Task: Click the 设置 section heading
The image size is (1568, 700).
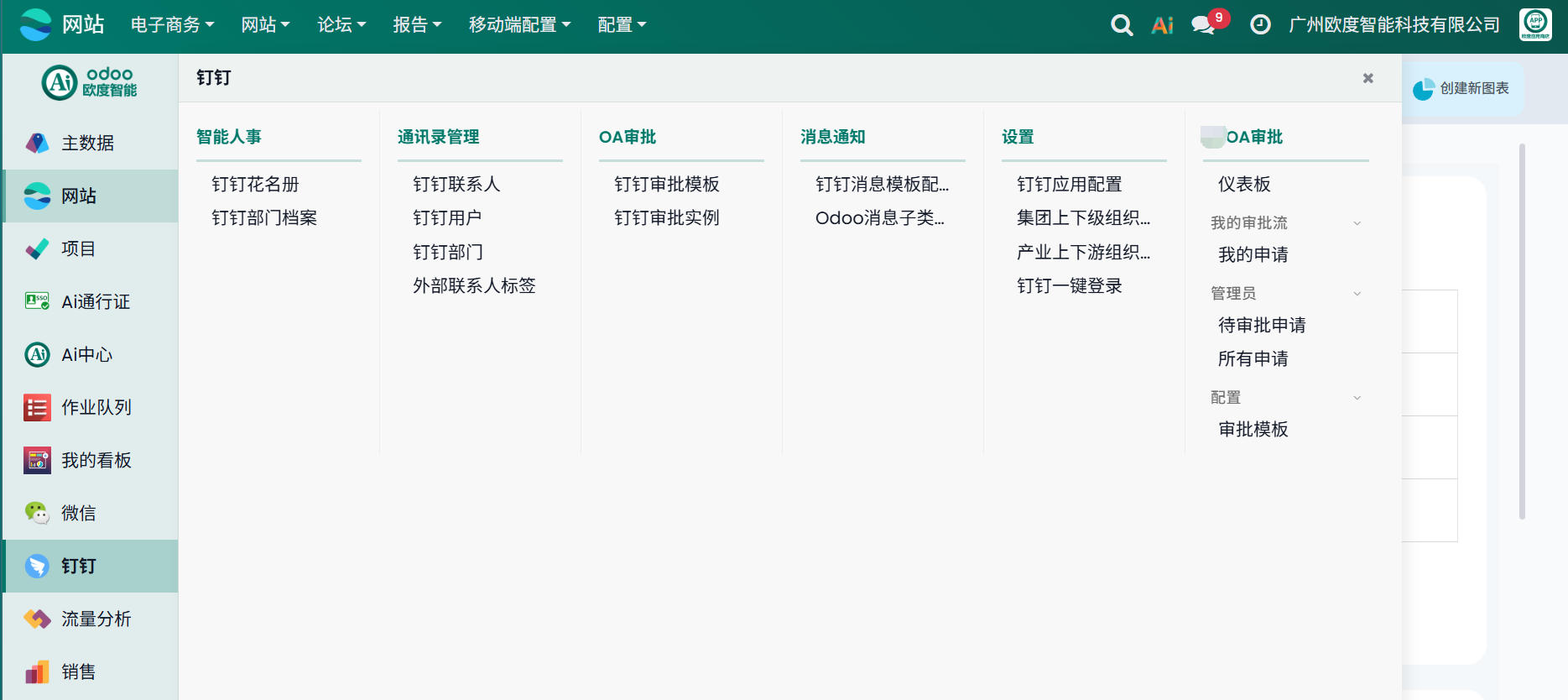Action: (x=1018, y=137)
